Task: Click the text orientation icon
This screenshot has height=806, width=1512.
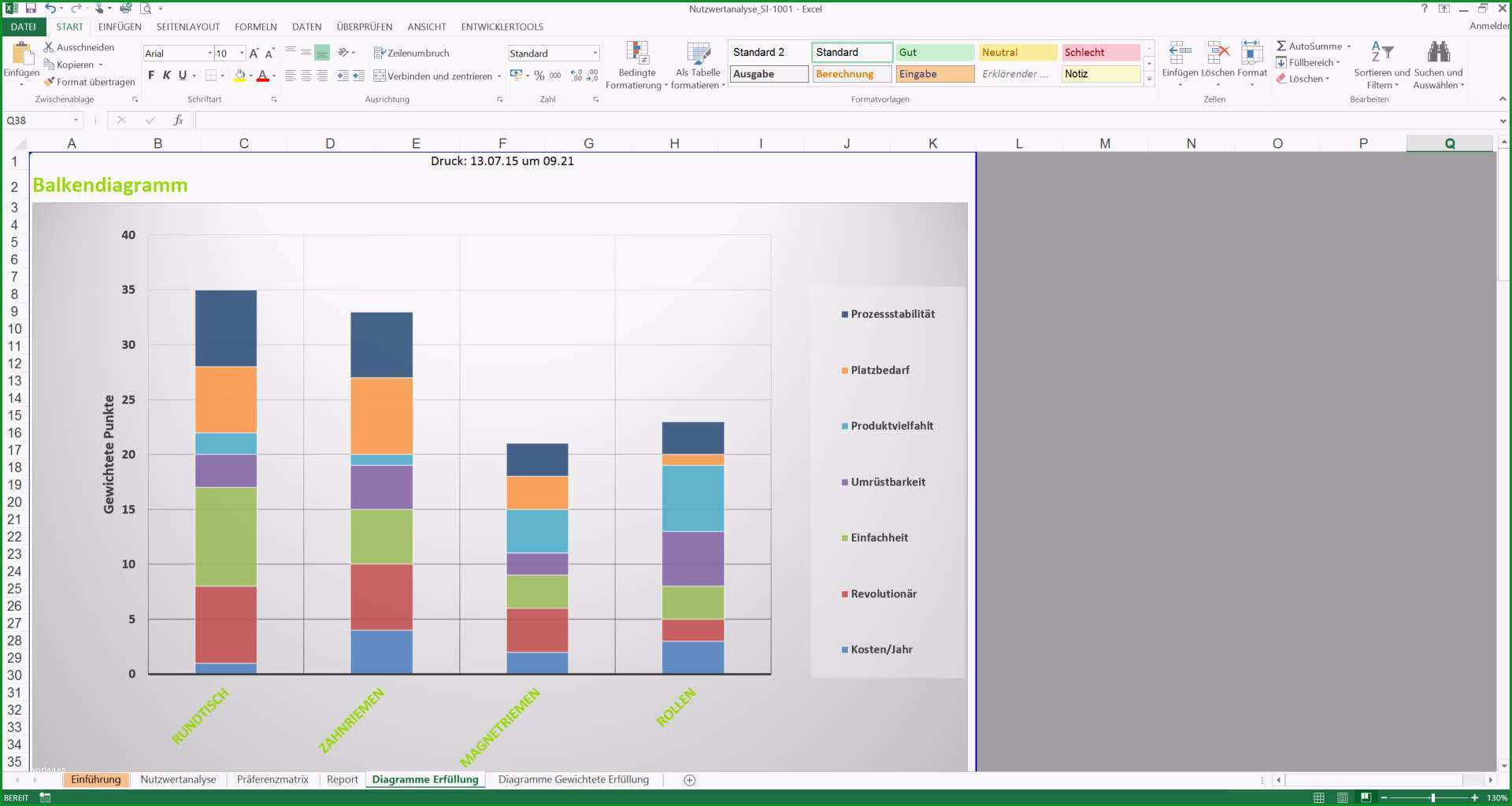Action: [x=344, y=53]
